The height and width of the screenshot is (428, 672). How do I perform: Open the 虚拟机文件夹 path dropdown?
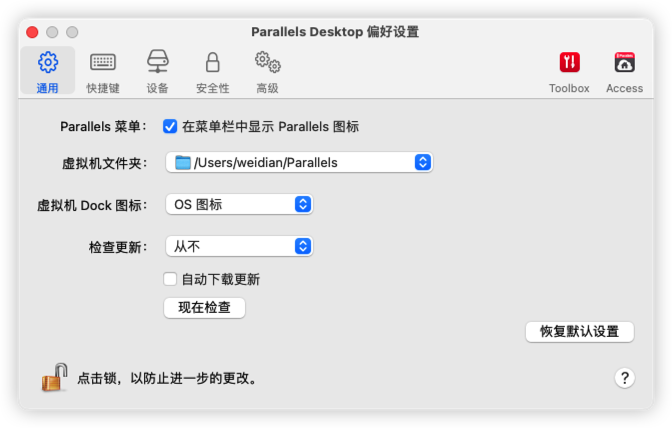tap(299, 162)
